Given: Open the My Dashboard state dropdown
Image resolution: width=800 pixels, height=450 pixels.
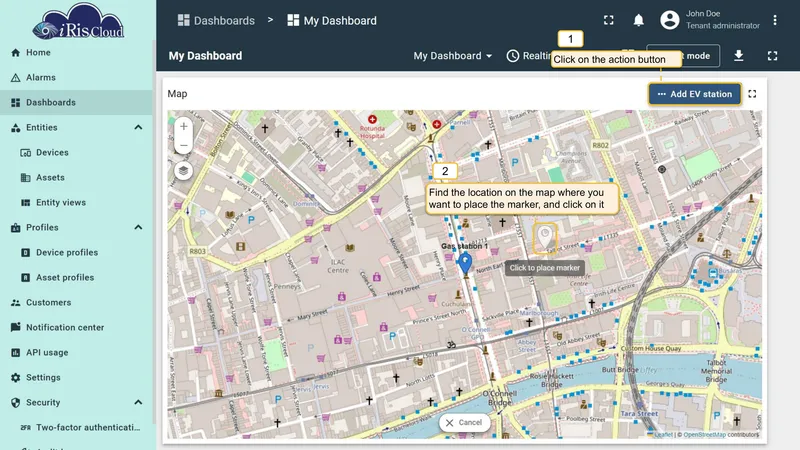Looking at the screenshot, I should 453,56.
